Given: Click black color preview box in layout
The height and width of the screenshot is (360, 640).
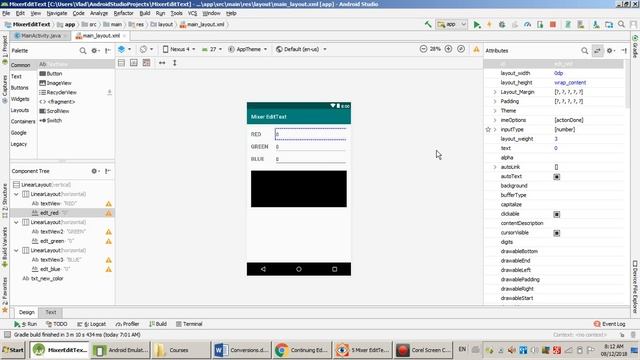Looking at the screenshot, I should (x=299, y=189).
